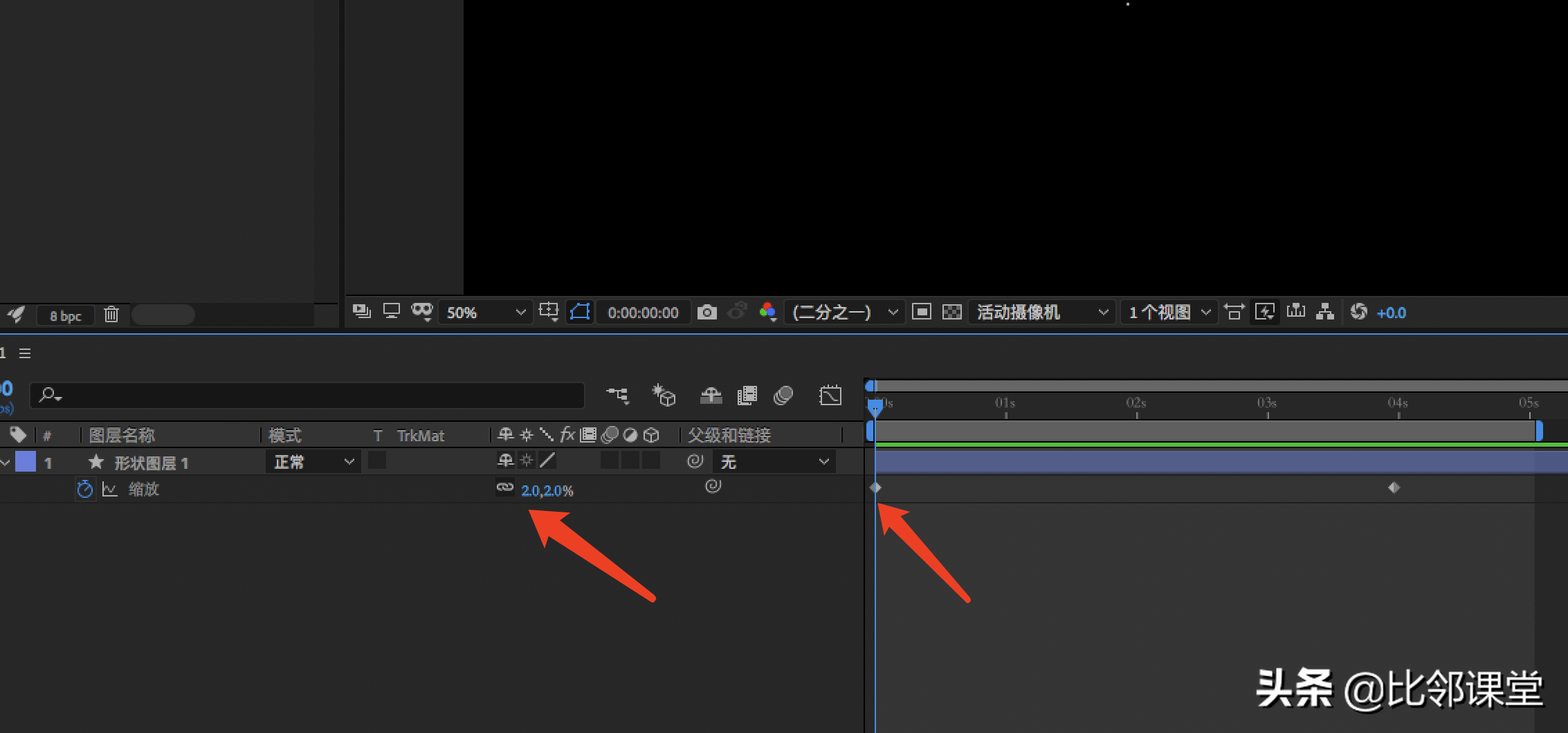Toggle the transparency grid checkerboard icon
1568x733 pixels.
click(952, 312)
